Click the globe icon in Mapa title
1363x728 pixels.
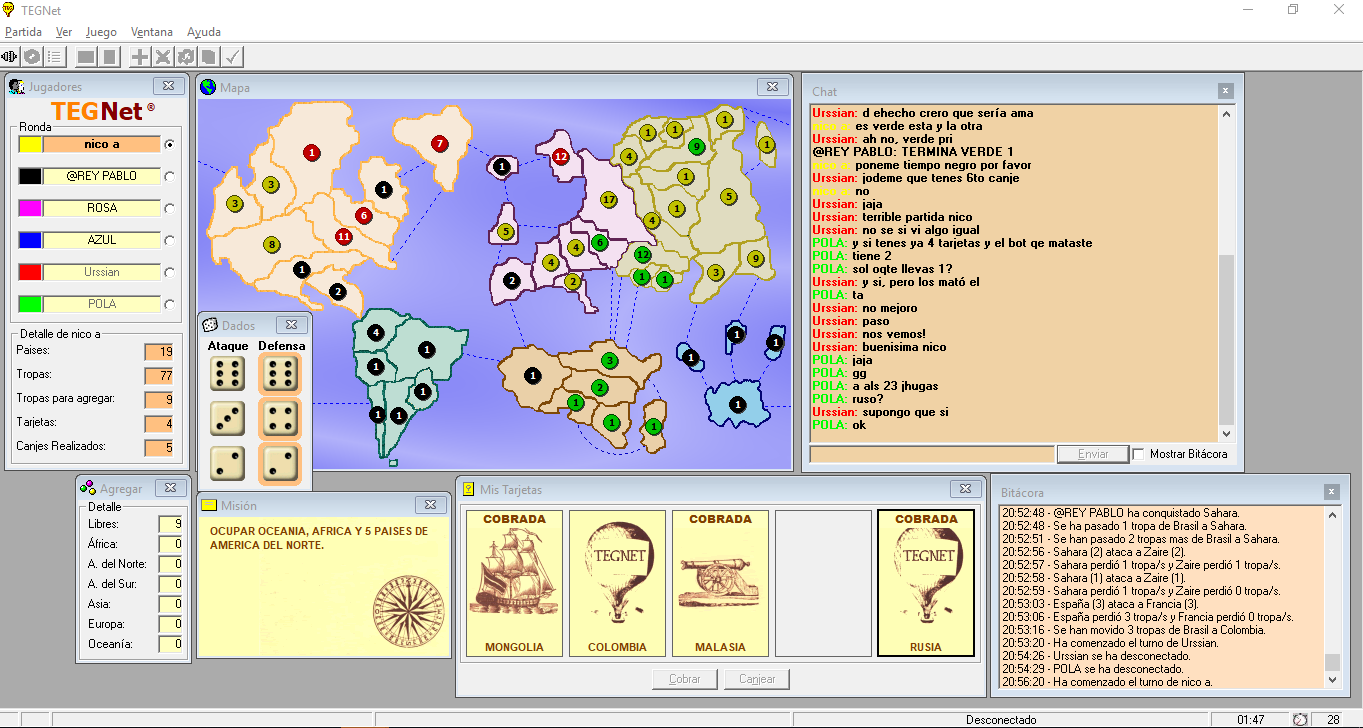click(208, 87)
